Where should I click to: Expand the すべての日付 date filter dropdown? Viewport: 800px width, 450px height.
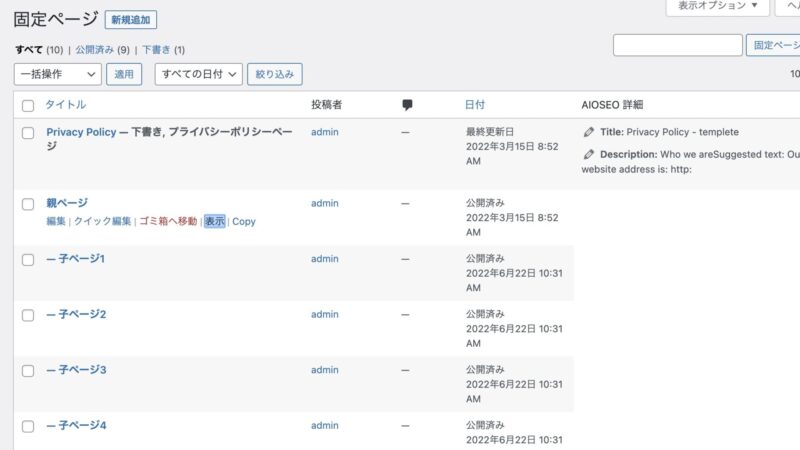[x=198, y=74]
